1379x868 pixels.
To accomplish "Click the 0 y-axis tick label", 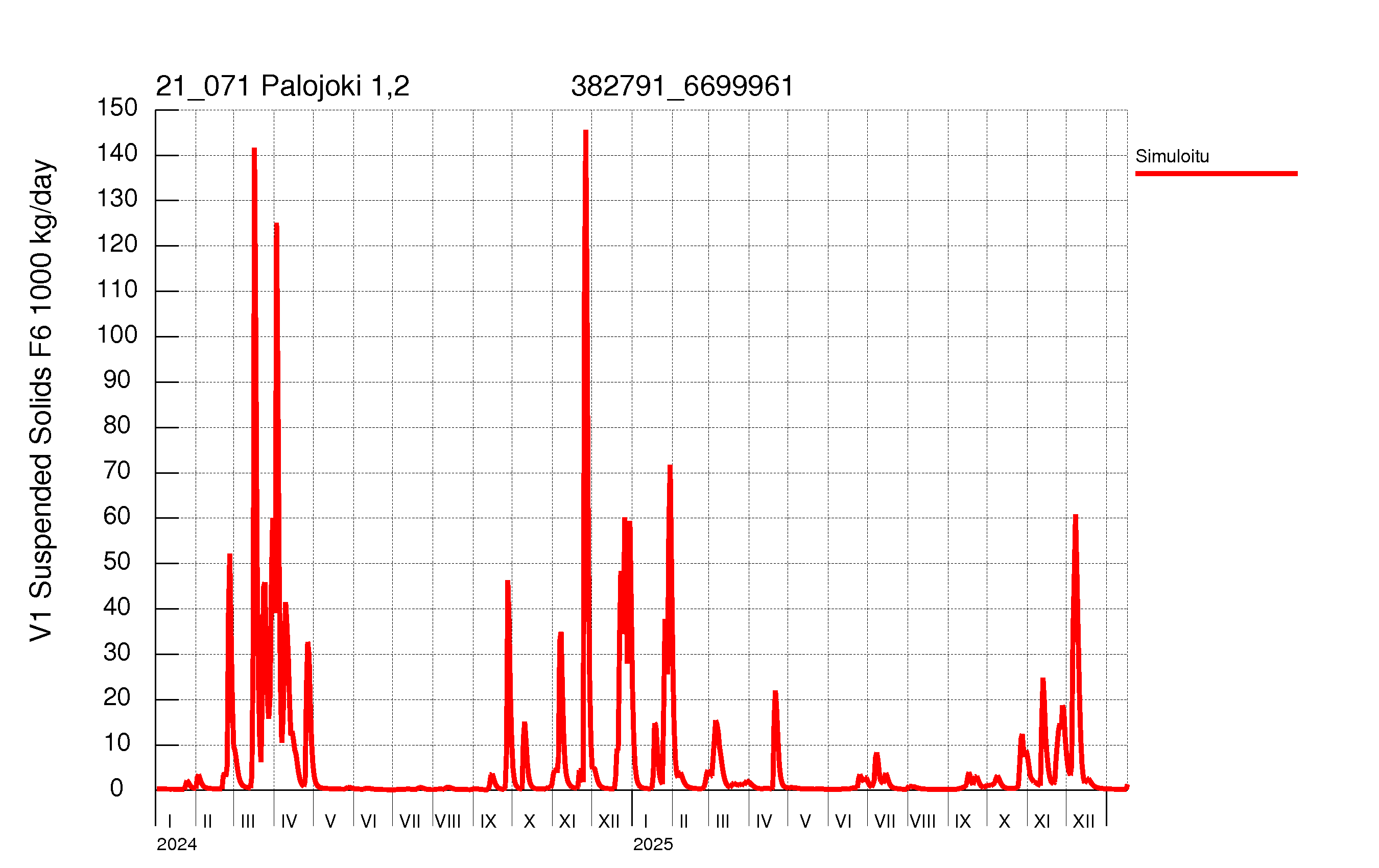I will [x=117, y=788].
